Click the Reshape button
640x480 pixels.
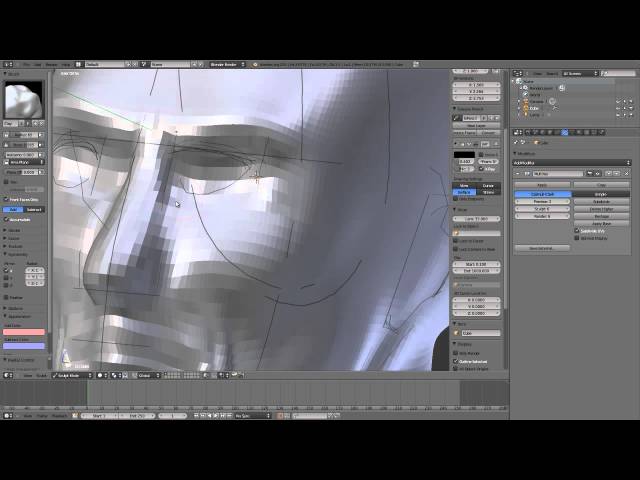tap(602, 216)
